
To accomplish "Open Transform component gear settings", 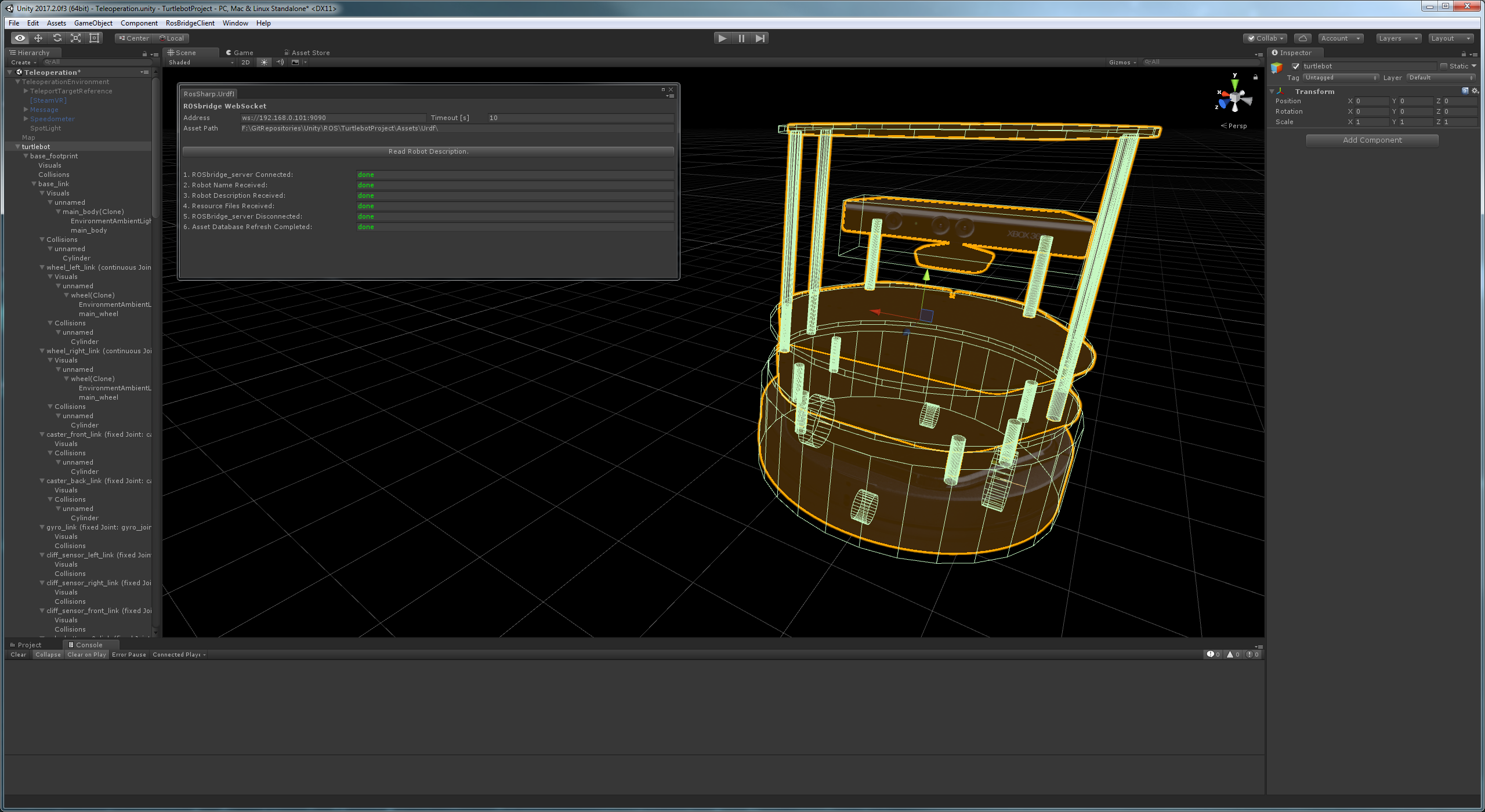I will pyautogui.click(x=1475, y=91).
